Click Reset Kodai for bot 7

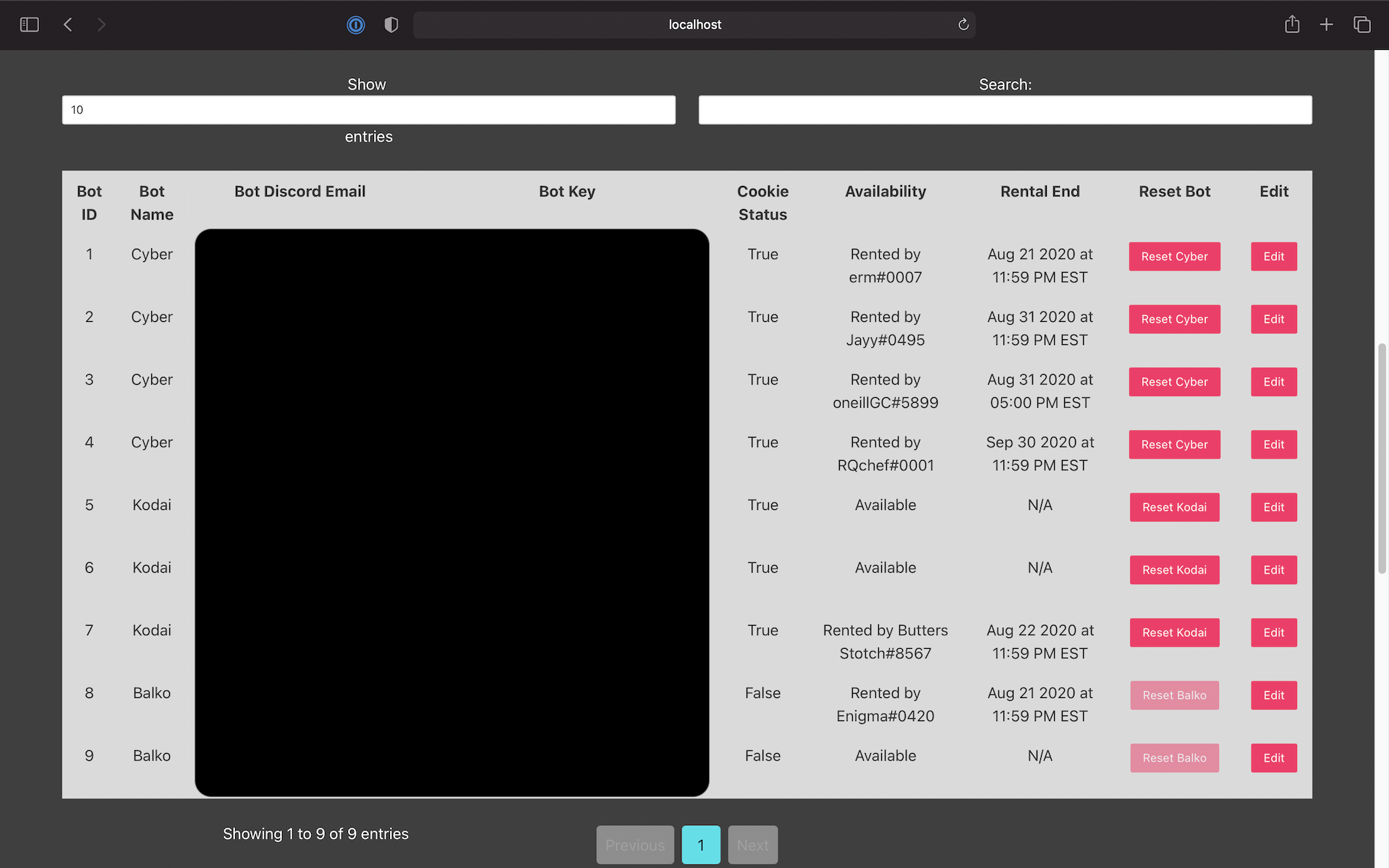(1174, 632)
